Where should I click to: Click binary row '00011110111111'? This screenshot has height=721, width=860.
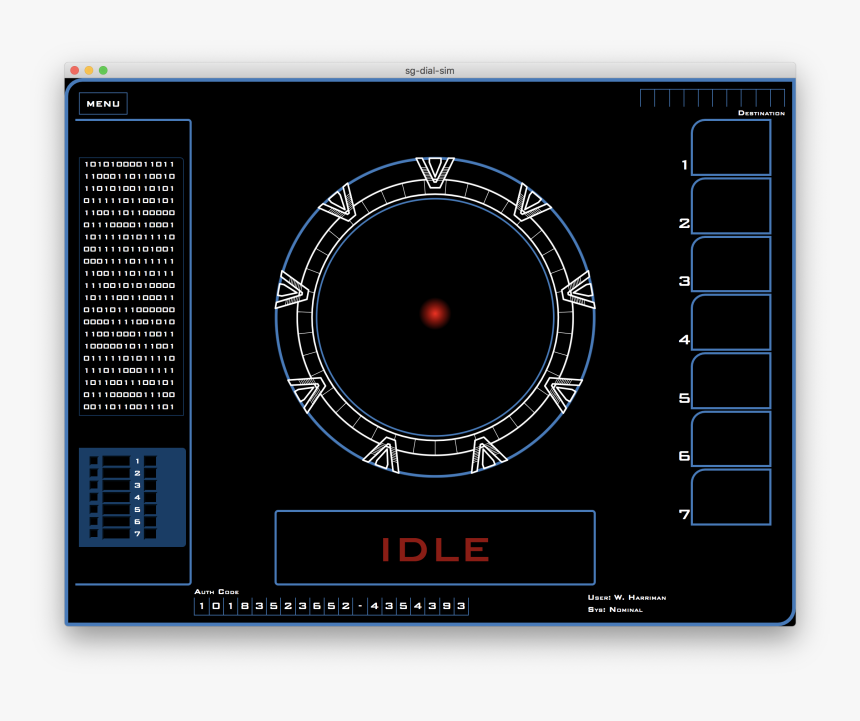[x=129, y=261]
